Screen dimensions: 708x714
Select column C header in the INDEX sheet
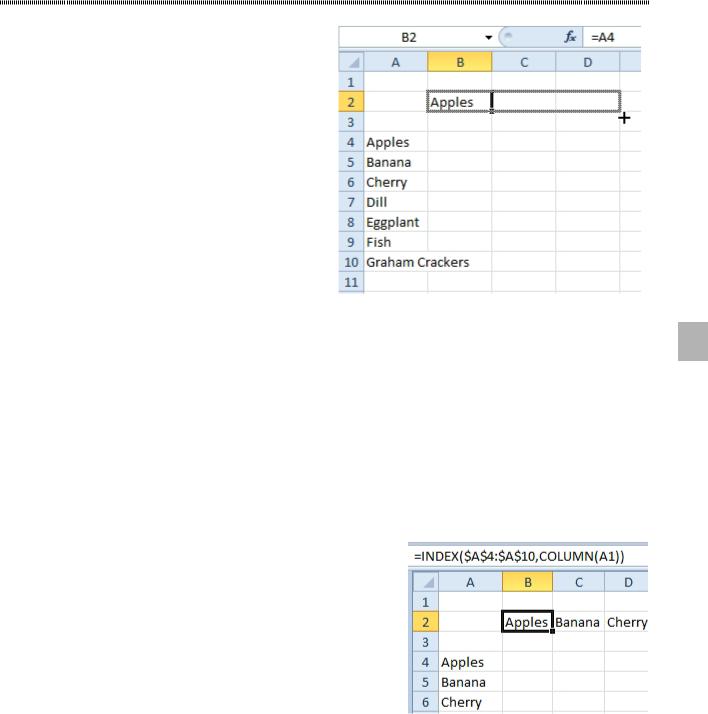pos(579,582)
